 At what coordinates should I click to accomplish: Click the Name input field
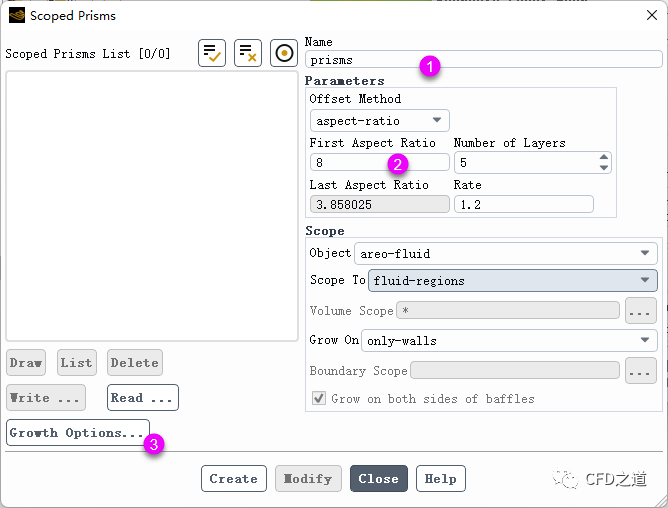point(484,60)
